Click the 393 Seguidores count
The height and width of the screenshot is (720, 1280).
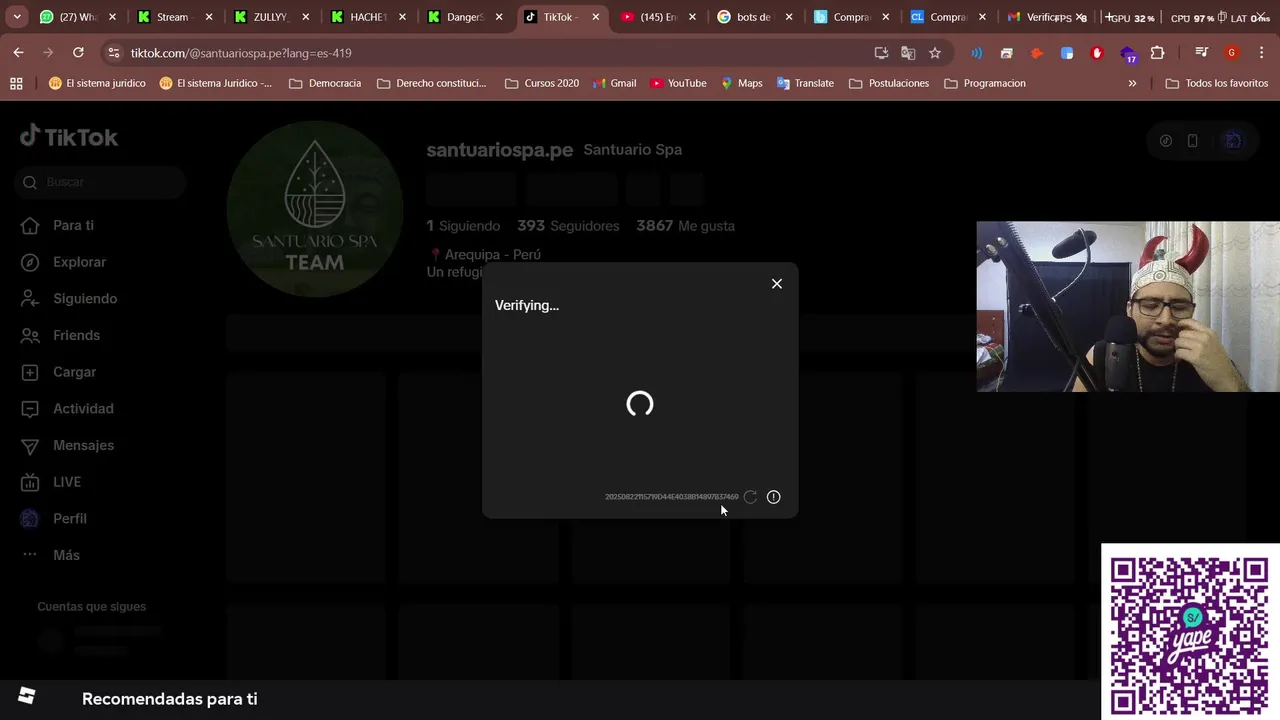568,226
